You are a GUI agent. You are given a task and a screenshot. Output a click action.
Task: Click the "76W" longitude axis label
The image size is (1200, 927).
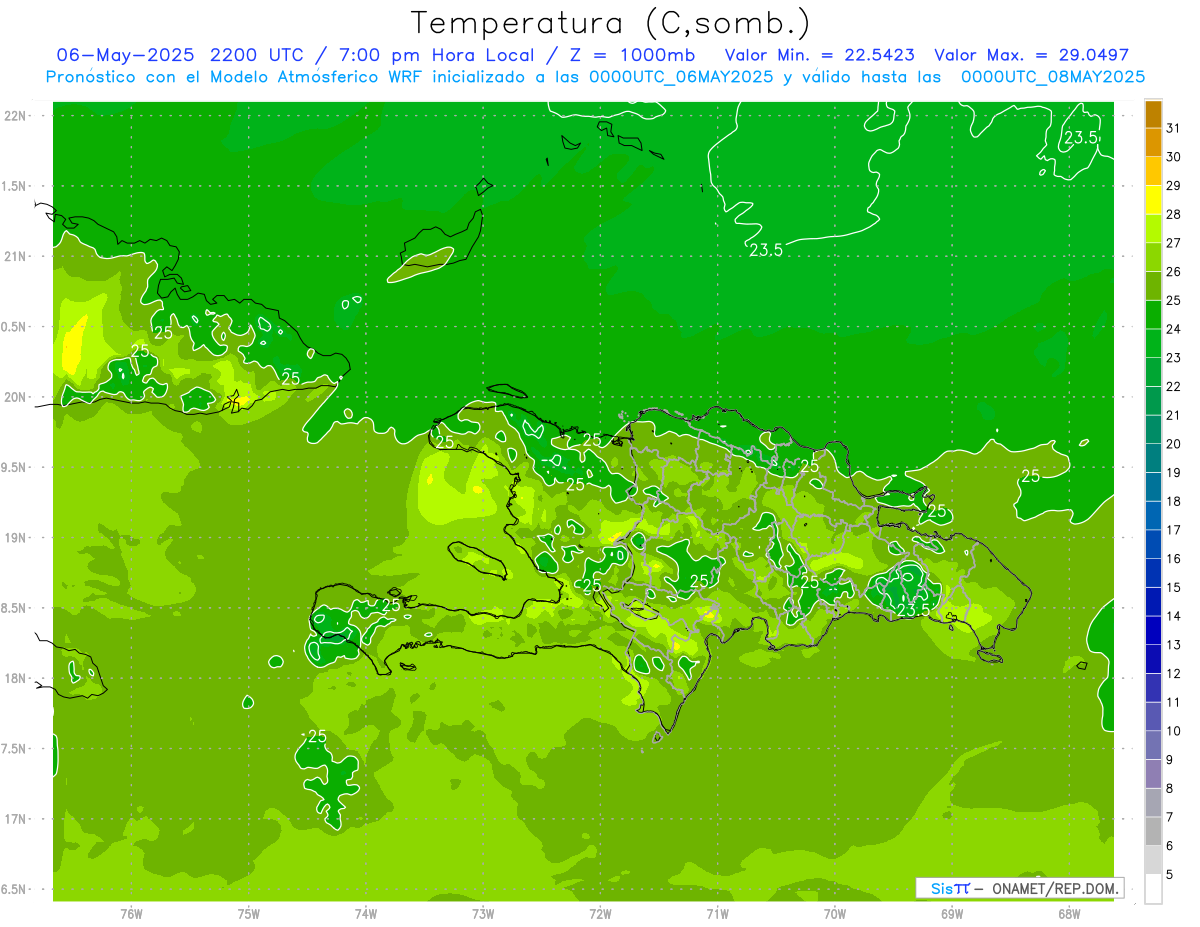point(131,914)
